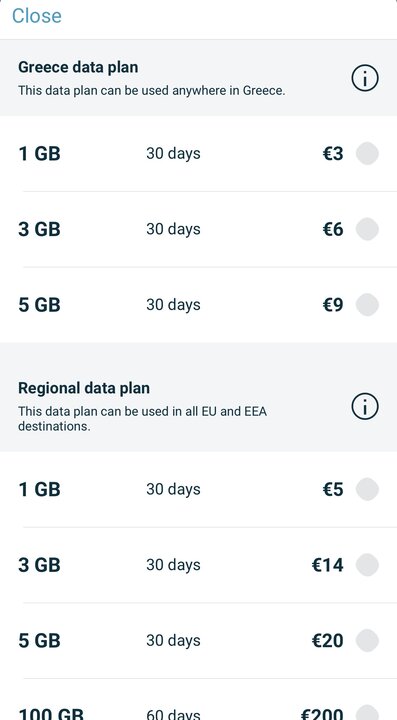Open info for Greece data plan

click(x=365, y=78)
